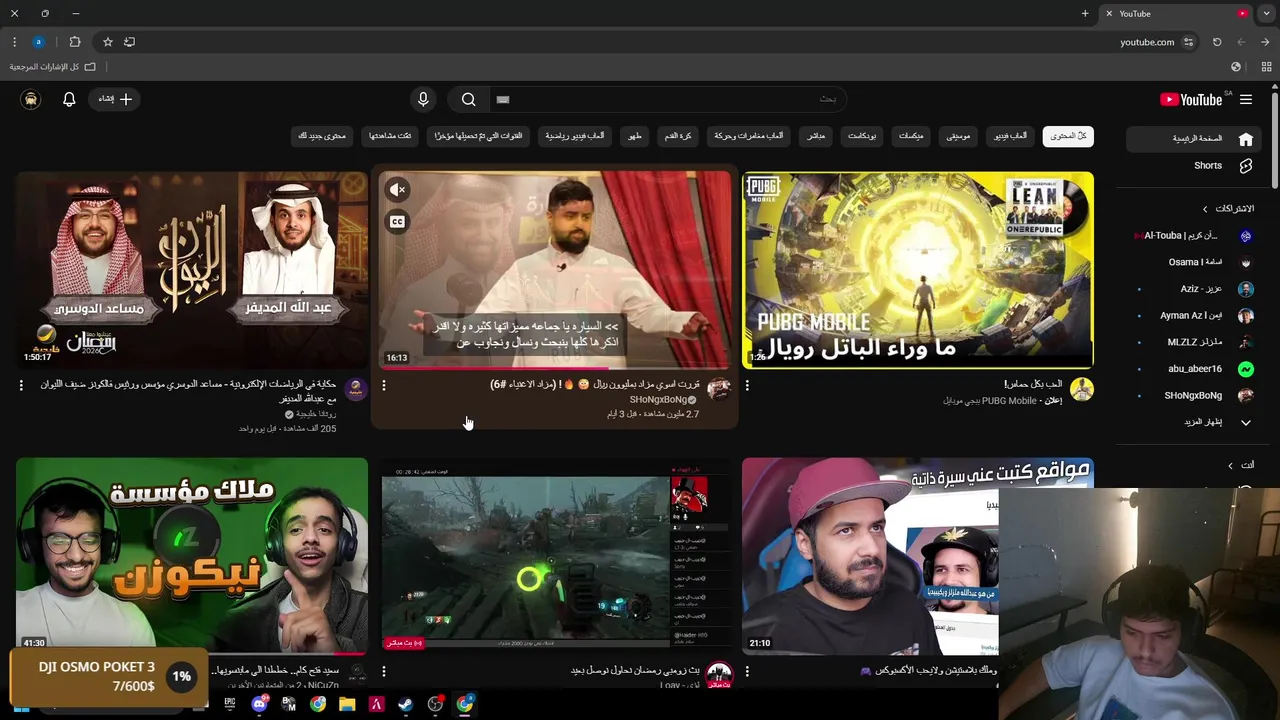This screenshot has width=1280, height=720.
Task: Open Osama subscription channel
Action: pyautogui.click(x=1194, y=262)
